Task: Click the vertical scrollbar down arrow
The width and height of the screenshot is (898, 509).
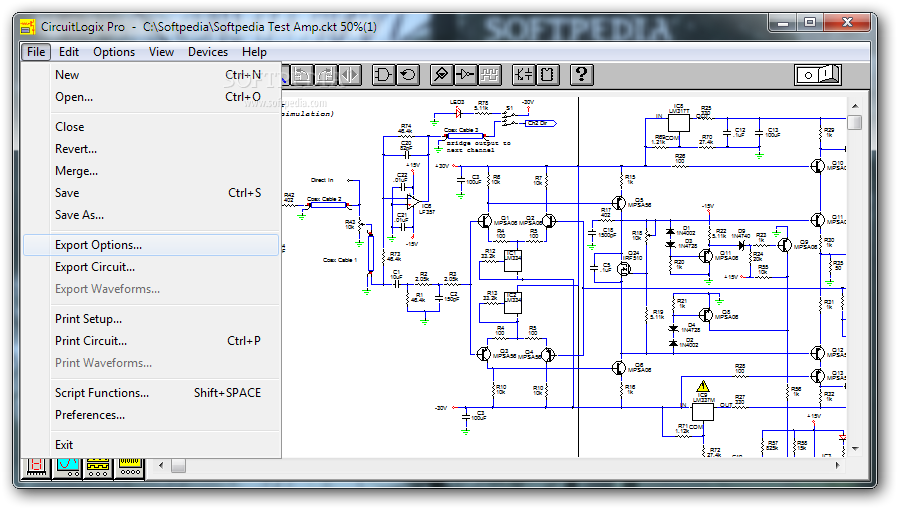Action: point(854,449)
